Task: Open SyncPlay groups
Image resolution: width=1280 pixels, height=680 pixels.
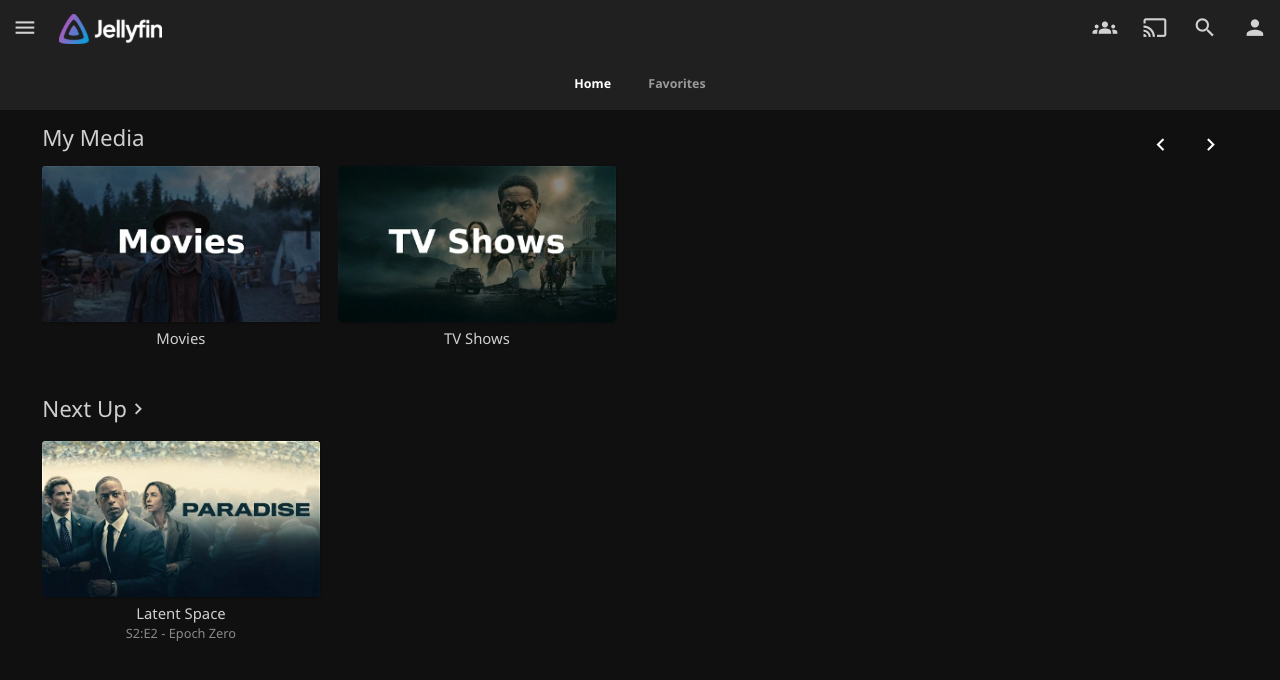Action: click(x=1104, y=27)
